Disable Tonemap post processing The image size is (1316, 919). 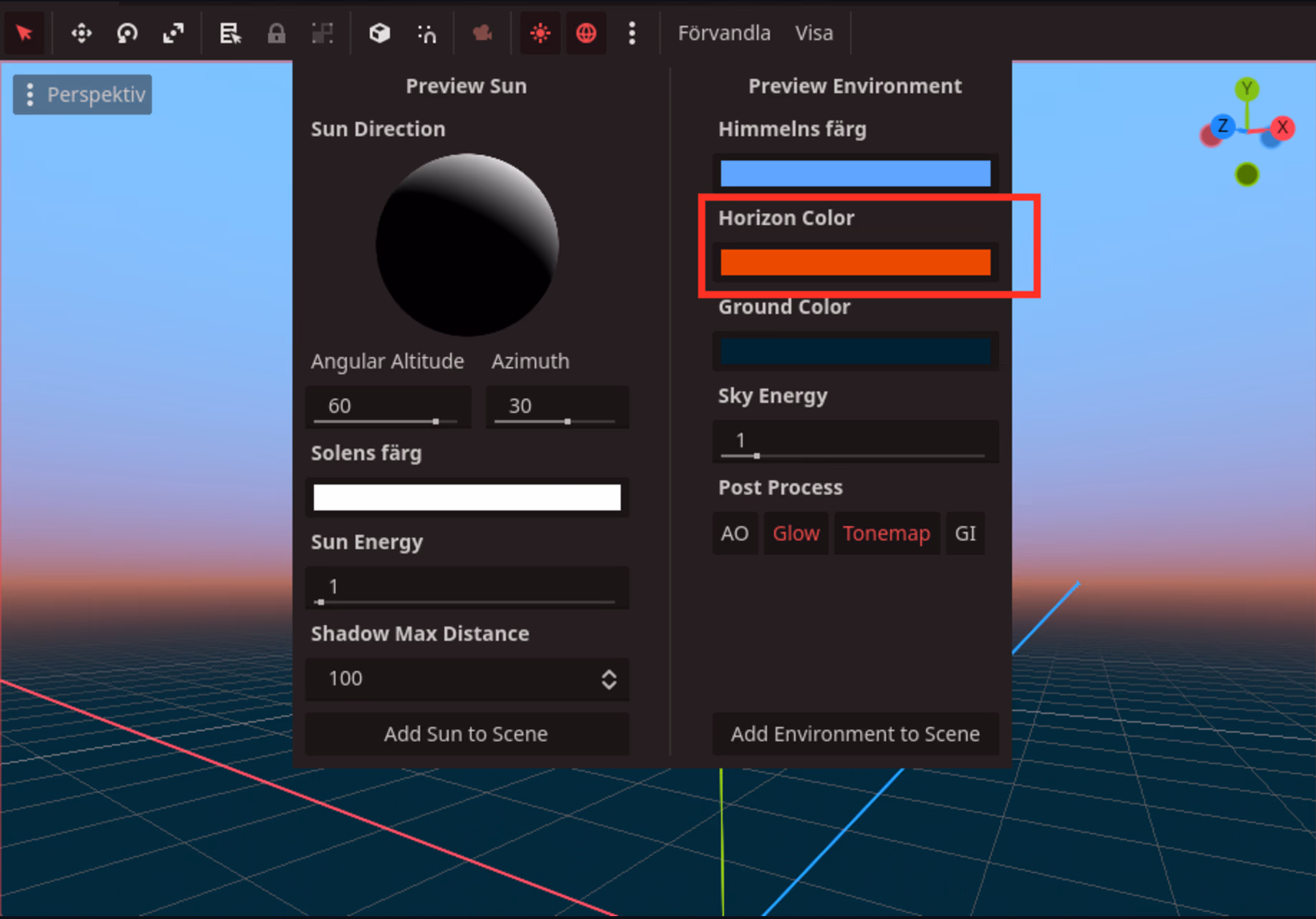[886, 533]
